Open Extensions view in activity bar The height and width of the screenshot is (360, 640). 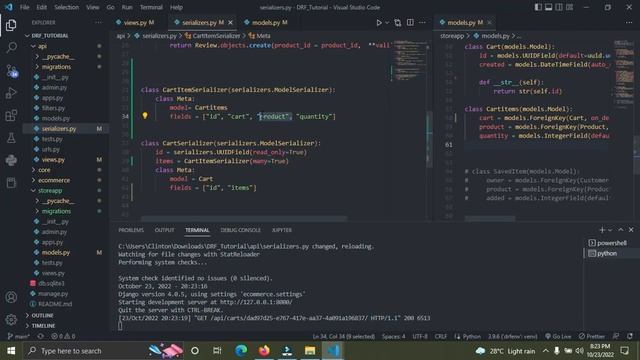[11, 116]
